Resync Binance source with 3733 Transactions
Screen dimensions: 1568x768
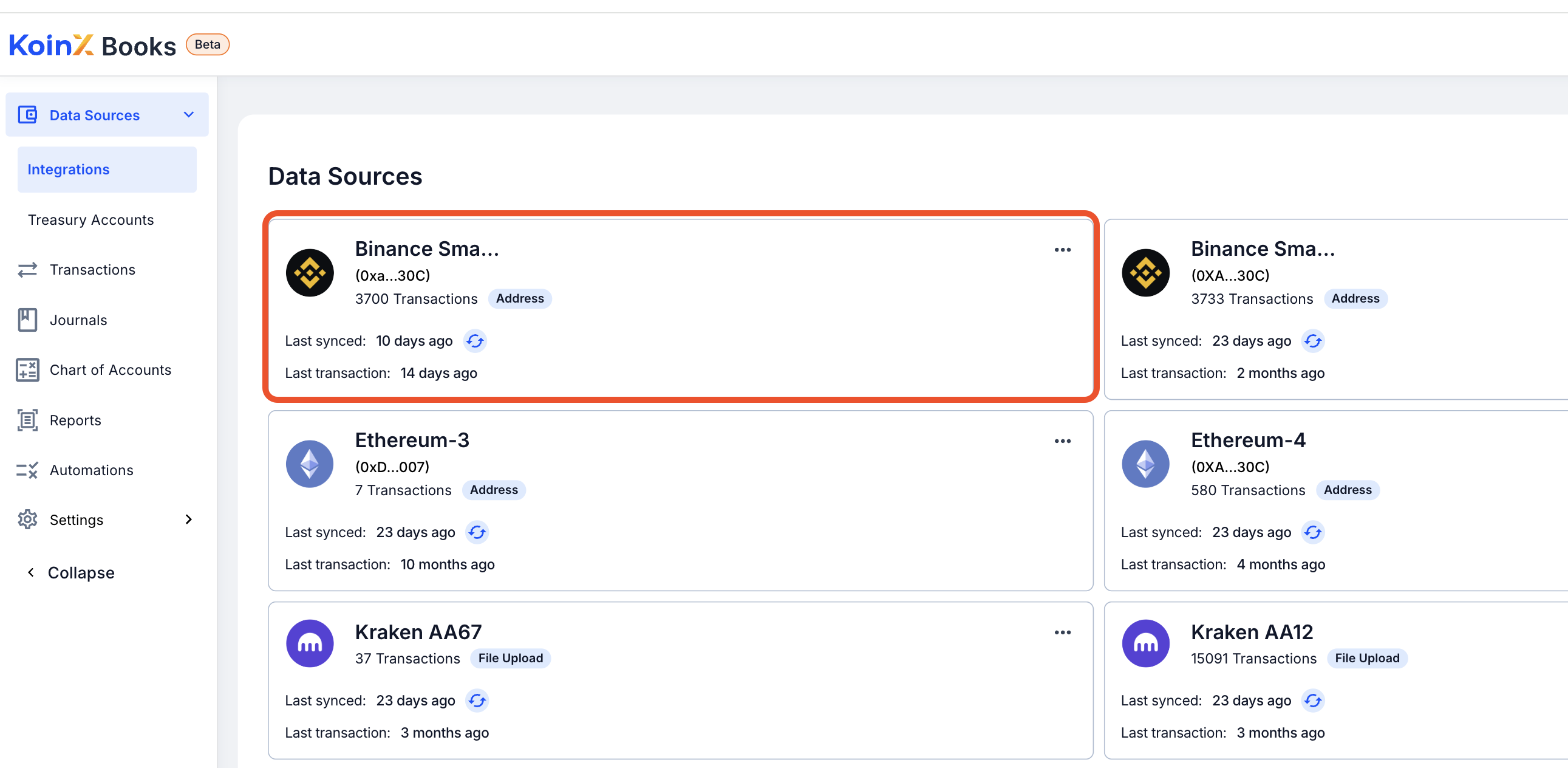click(x=1313, y=340)
